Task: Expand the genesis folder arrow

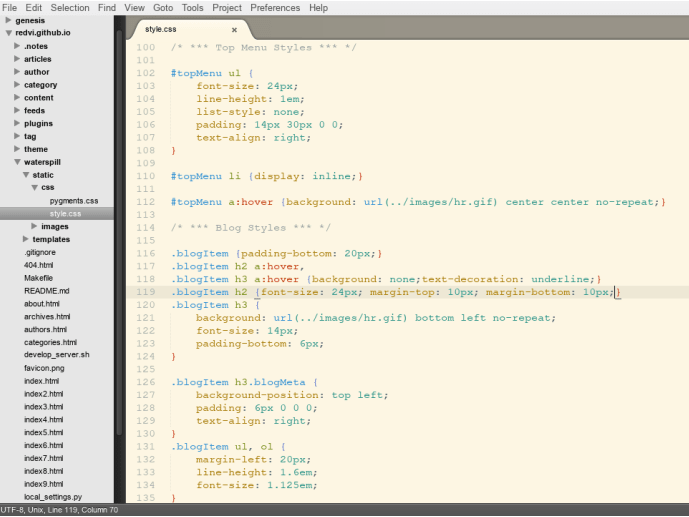Action: click(x=8, y=20)
